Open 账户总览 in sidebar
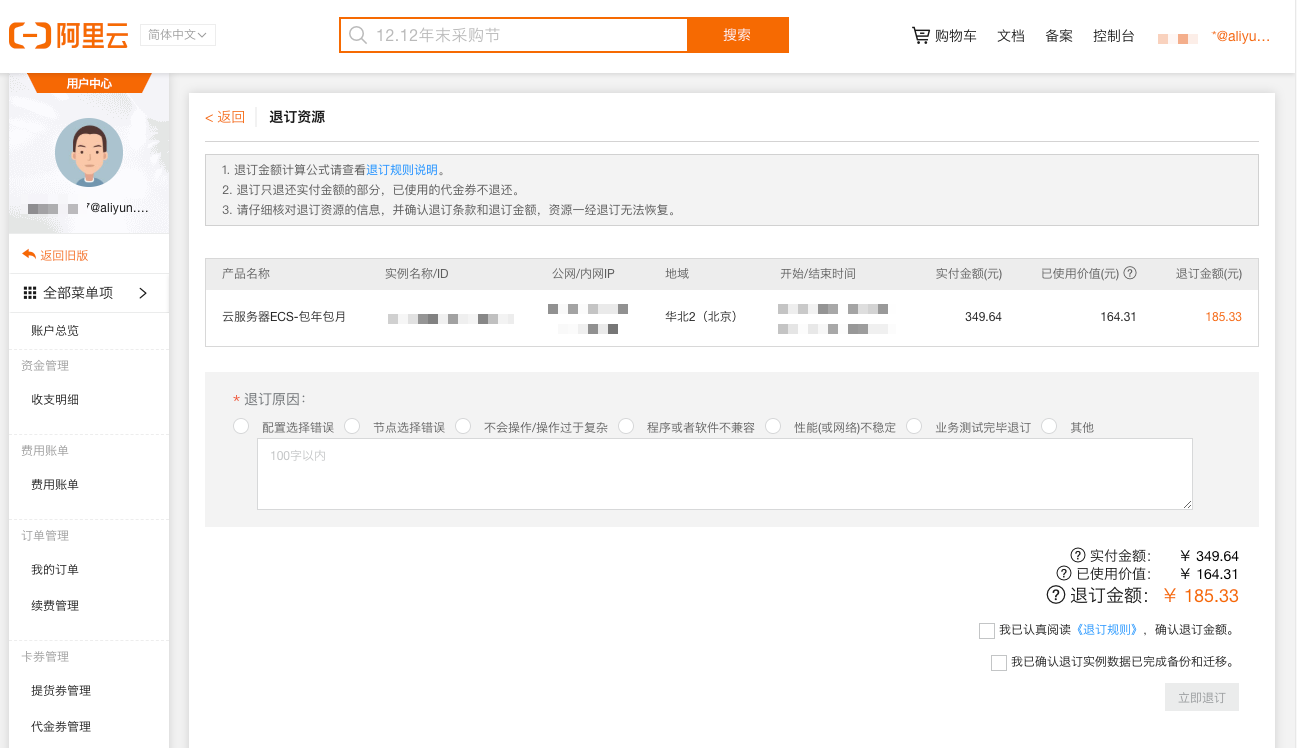1297x748 pixels. coord(55,330)
